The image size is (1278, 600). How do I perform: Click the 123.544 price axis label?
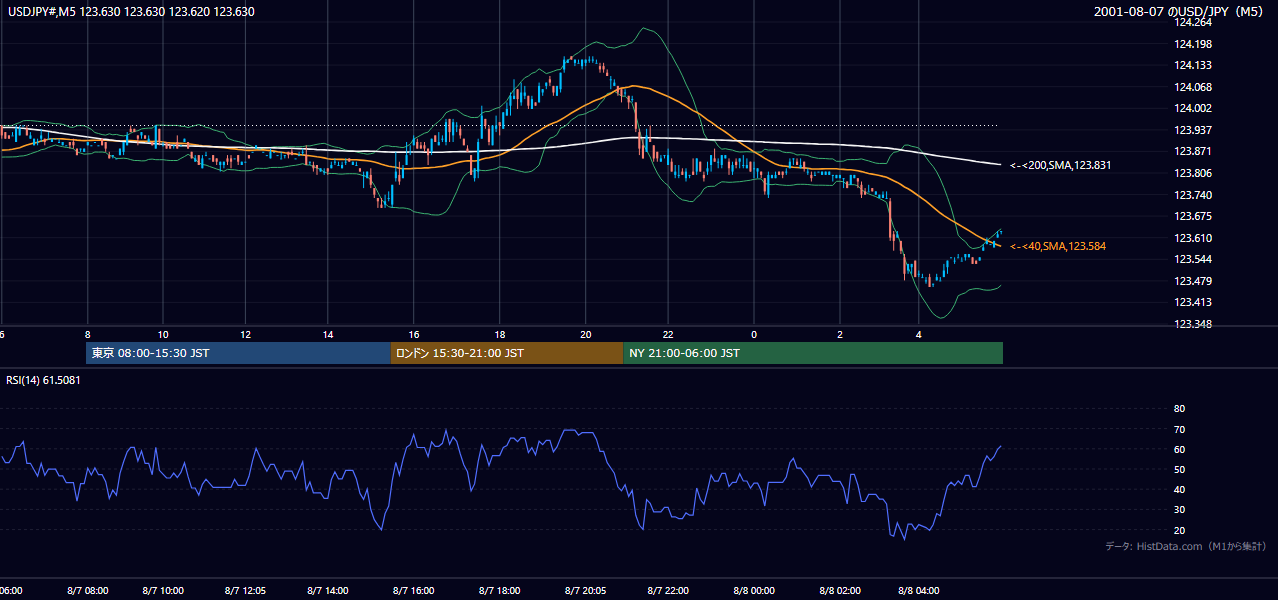pyautogui.click(x=1192, y=259)
